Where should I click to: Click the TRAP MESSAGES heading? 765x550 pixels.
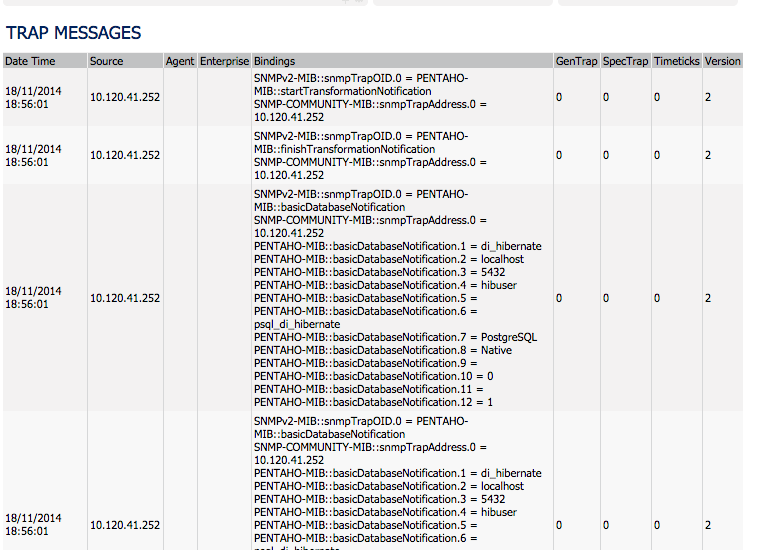pyautogui.click(x=73, y=33)
